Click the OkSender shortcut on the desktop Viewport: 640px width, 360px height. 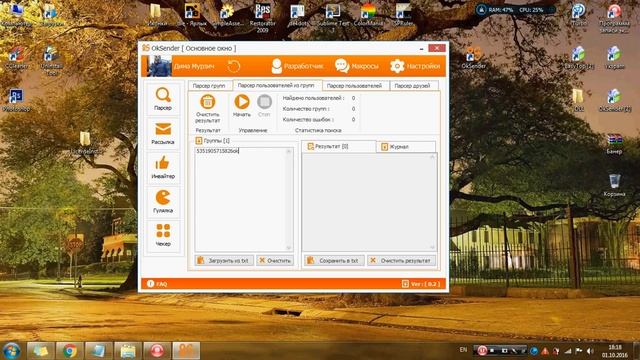pyautogui.click(x=473, y=57)
